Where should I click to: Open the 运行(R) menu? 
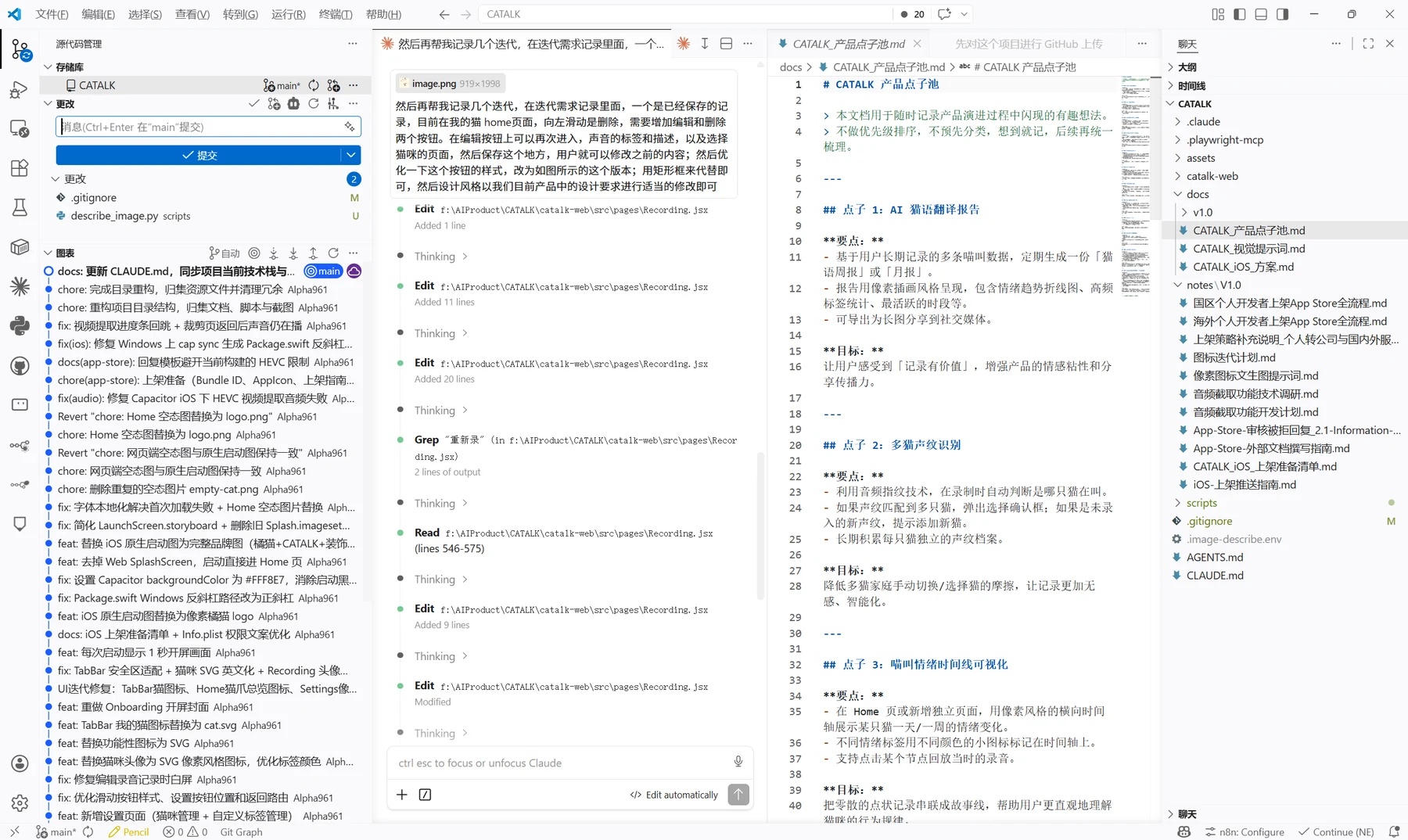tap(289, 14)
